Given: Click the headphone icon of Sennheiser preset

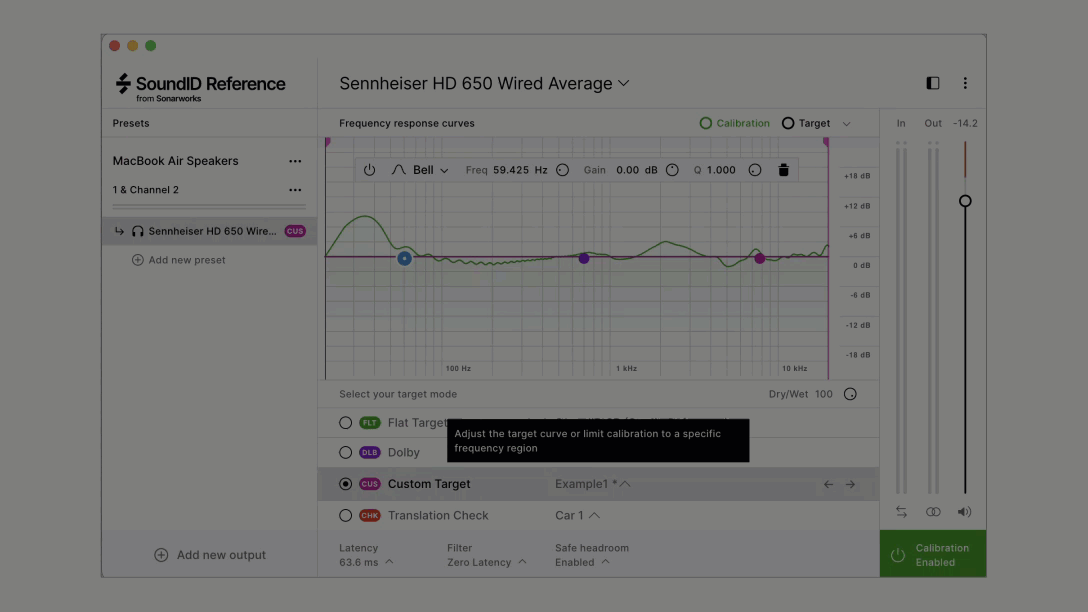Looking at the screenshot, I should pos(137,231).
